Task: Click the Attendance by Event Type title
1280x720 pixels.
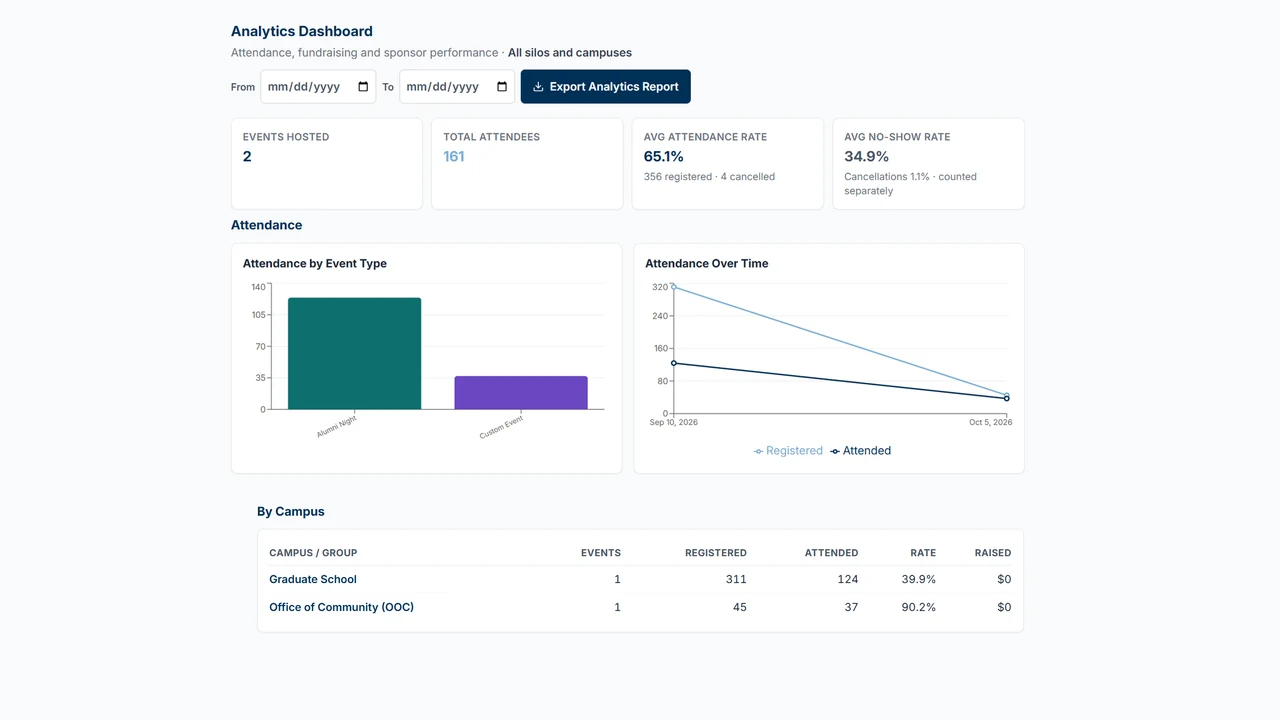Action: pyautogui.click(x=315, y=264)
